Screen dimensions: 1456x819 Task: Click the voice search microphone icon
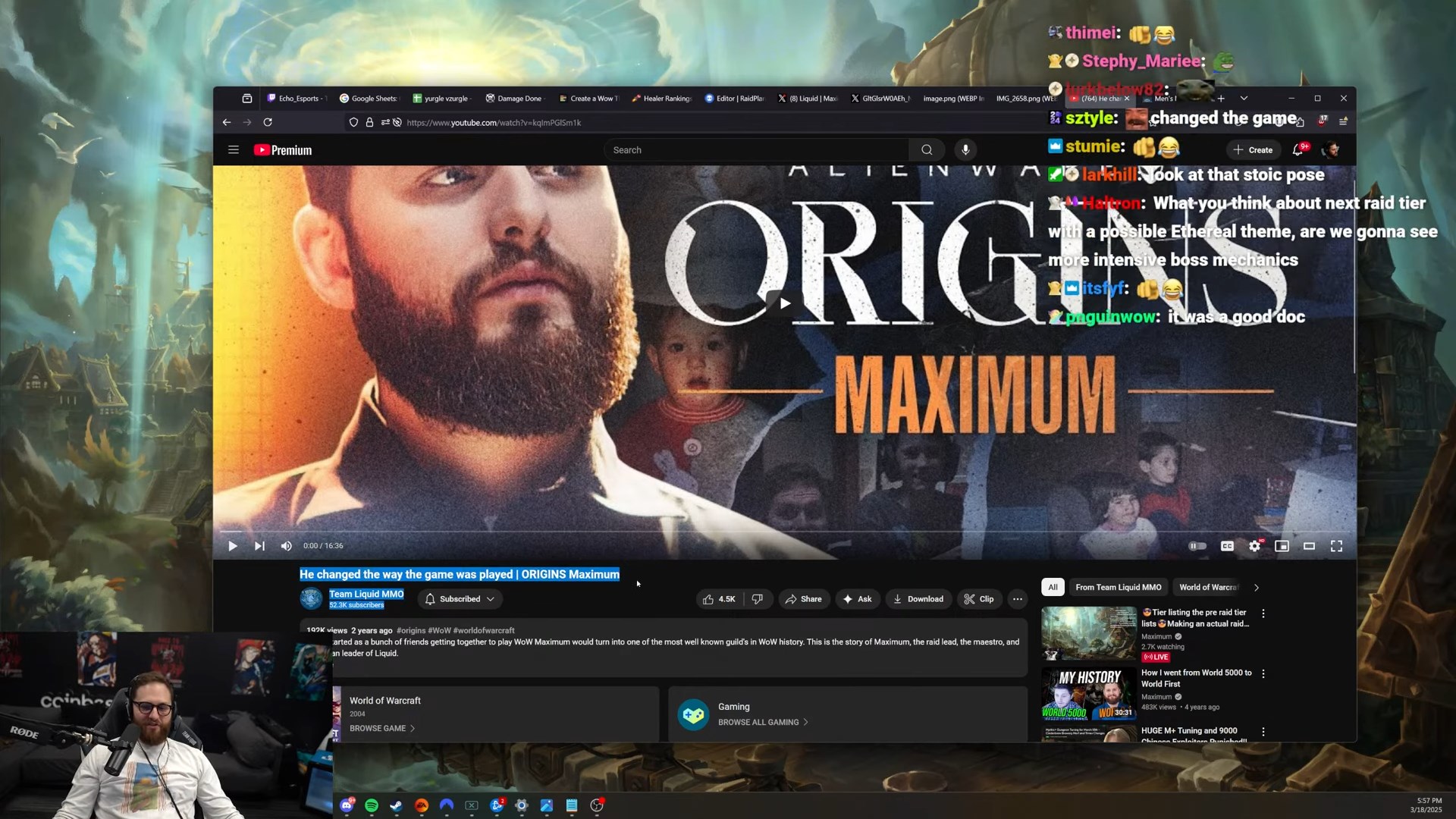point(965,150)
